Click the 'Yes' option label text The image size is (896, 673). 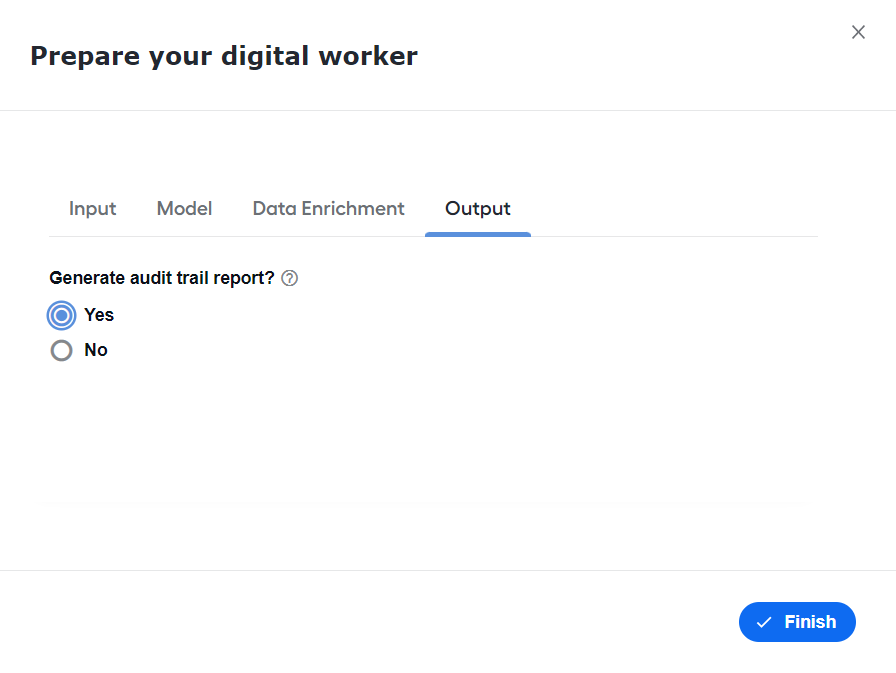pos(99,315)
